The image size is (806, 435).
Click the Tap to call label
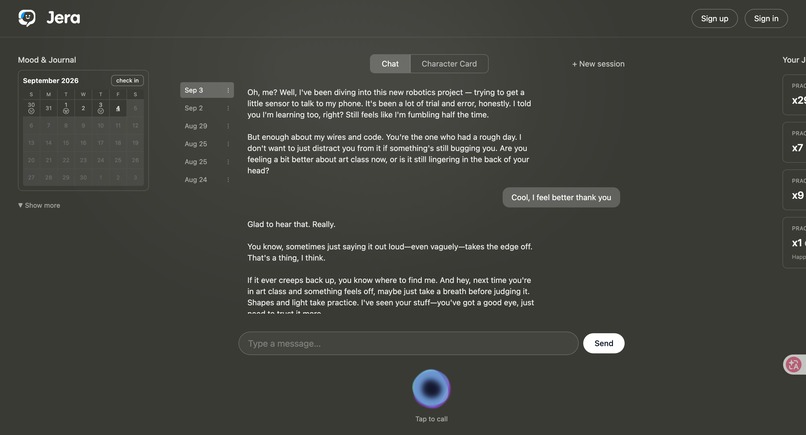(431, 419)
